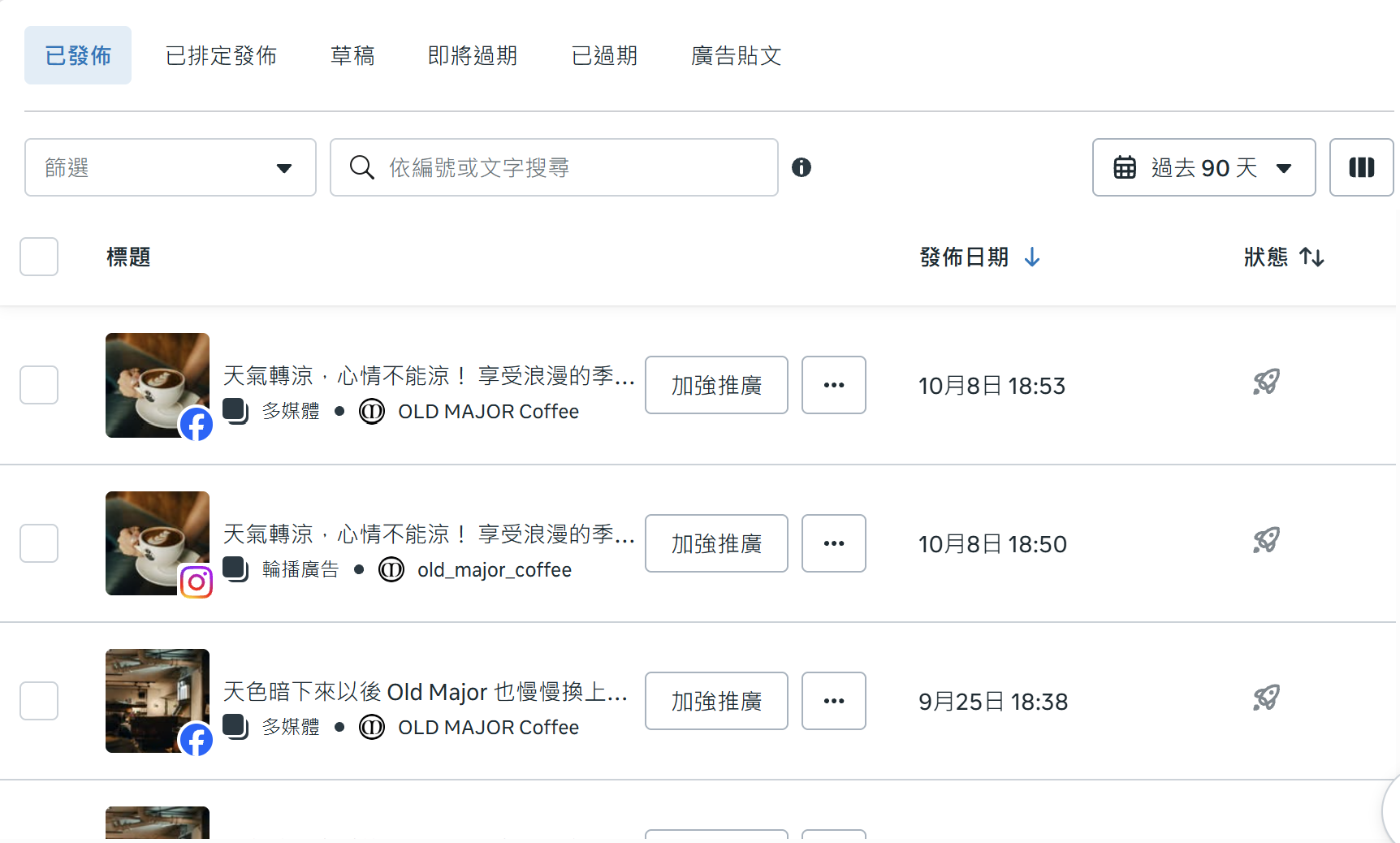This screenshot has width=1400, height=843.
Task: Open more options for 10月8日 18:53 post
Action: (x=834, y=385)
